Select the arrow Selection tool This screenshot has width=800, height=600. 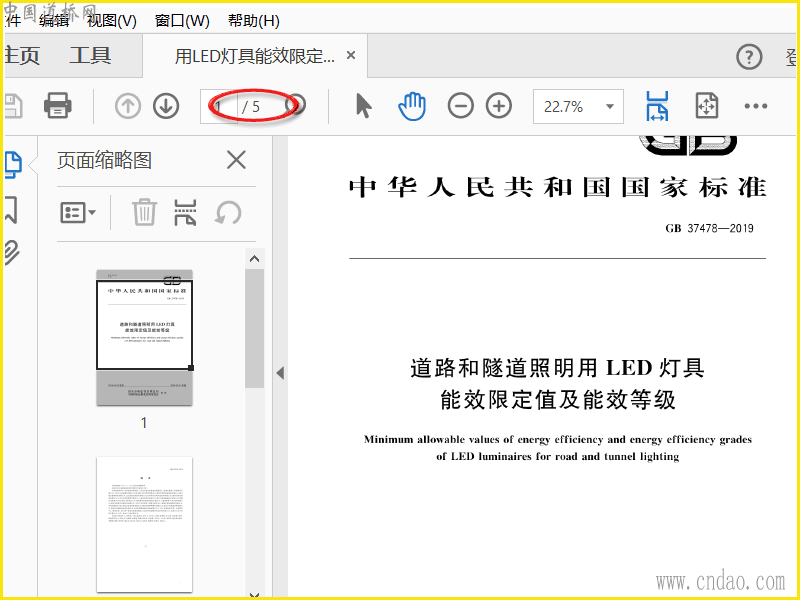pyautogui.click(x=363, y=106)
